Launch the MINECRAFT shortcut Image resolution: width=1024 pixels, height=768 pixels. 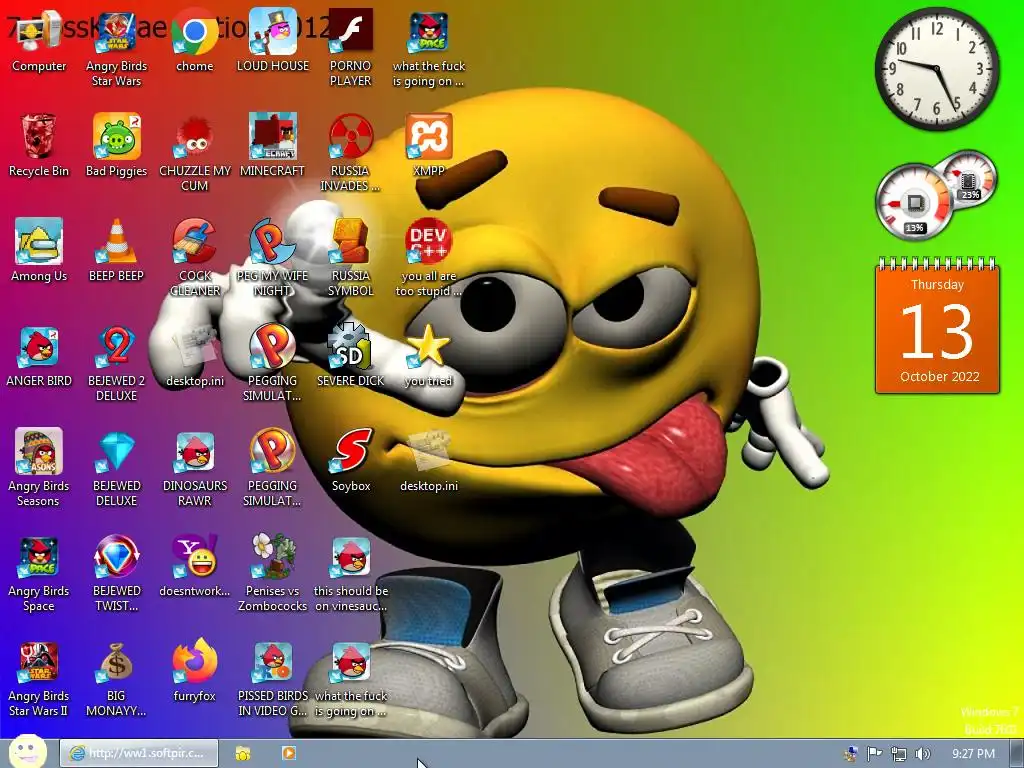tap(272, 145)
